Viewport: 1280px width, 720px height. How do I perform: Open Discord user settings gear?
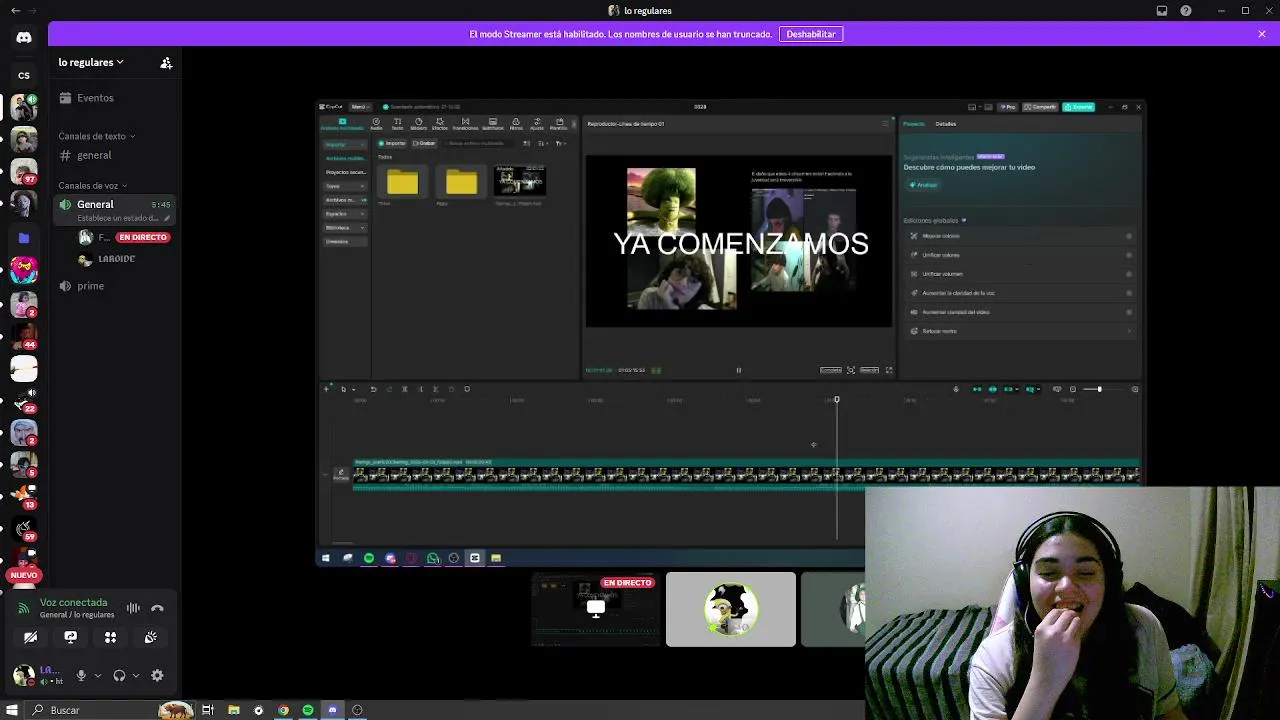[x=157, y=676]
